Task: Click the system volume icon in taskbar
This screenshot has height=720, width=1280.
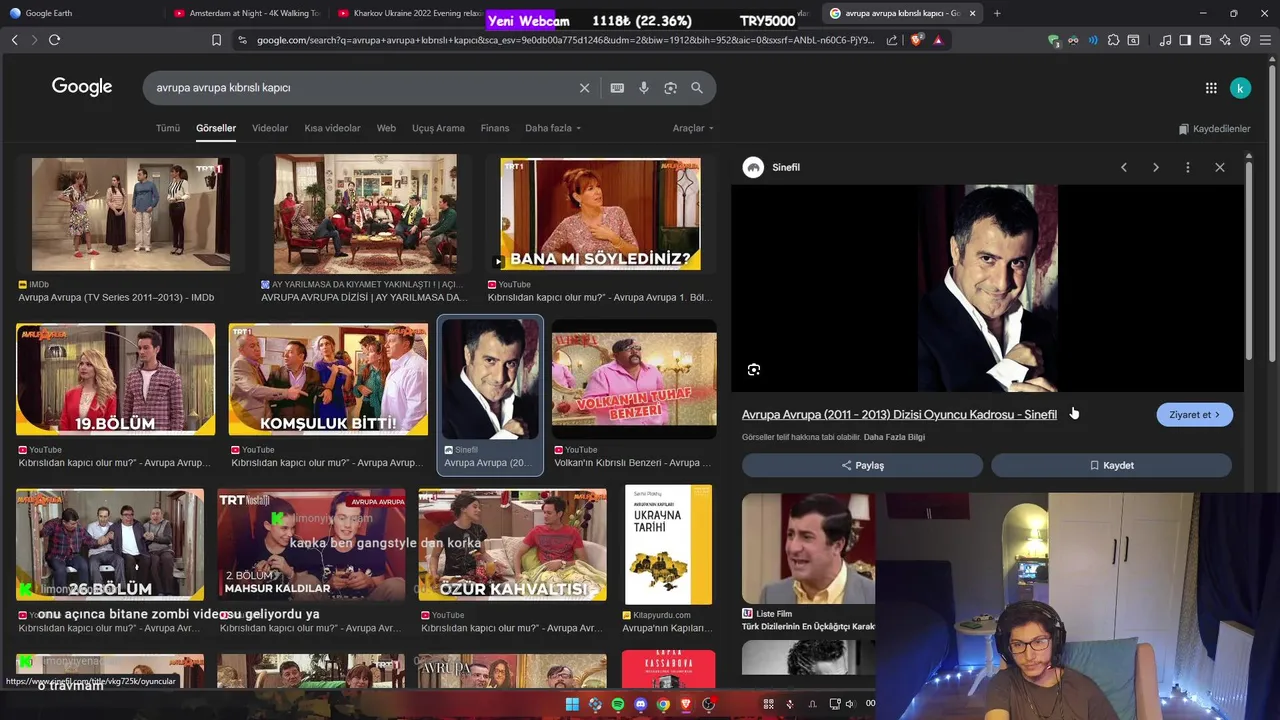Action: 851,704
